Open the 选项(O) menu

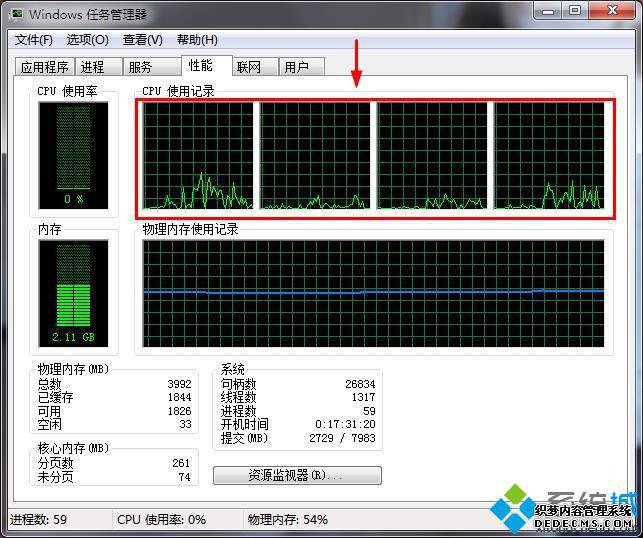[x=87, y=40]
